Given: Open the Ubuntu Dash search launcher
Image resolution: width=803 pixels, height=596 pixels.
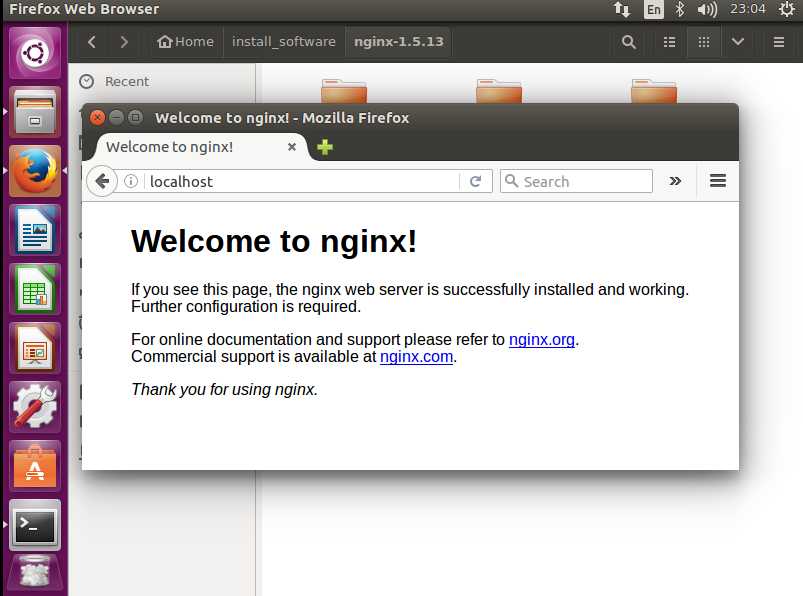Looking at the screenshot, I should click(x=35, y=53).
